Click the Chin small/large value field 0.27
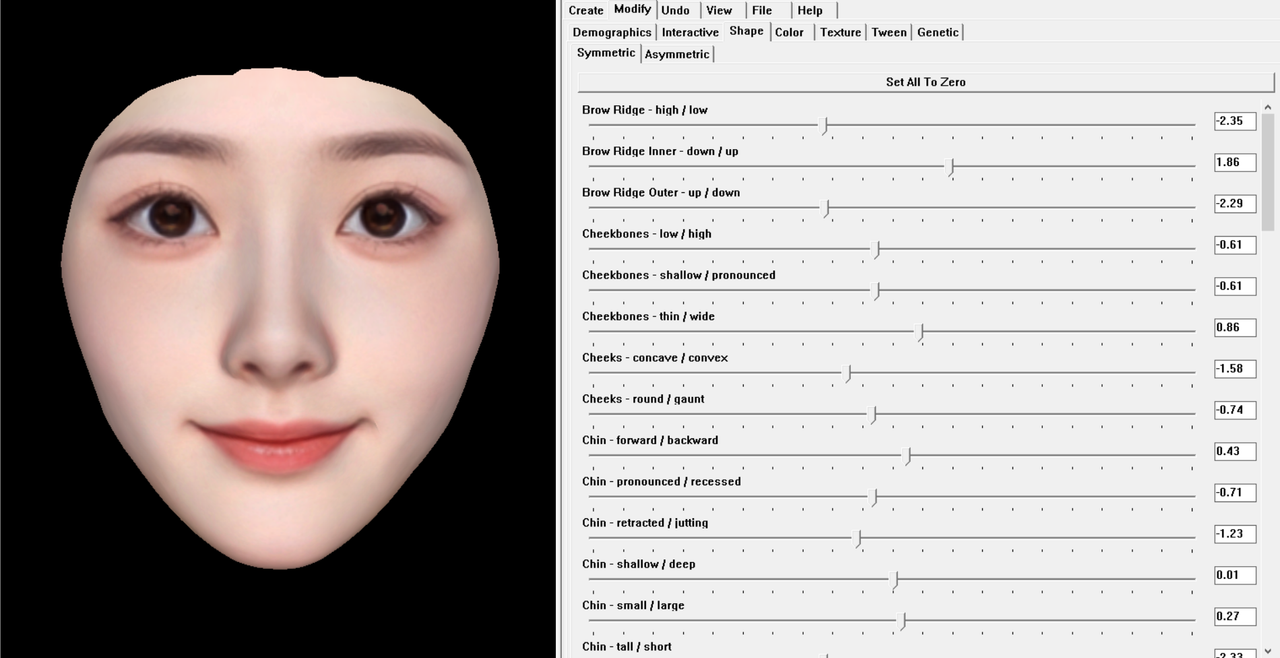1280x658 pixels. pos(1235,617)
